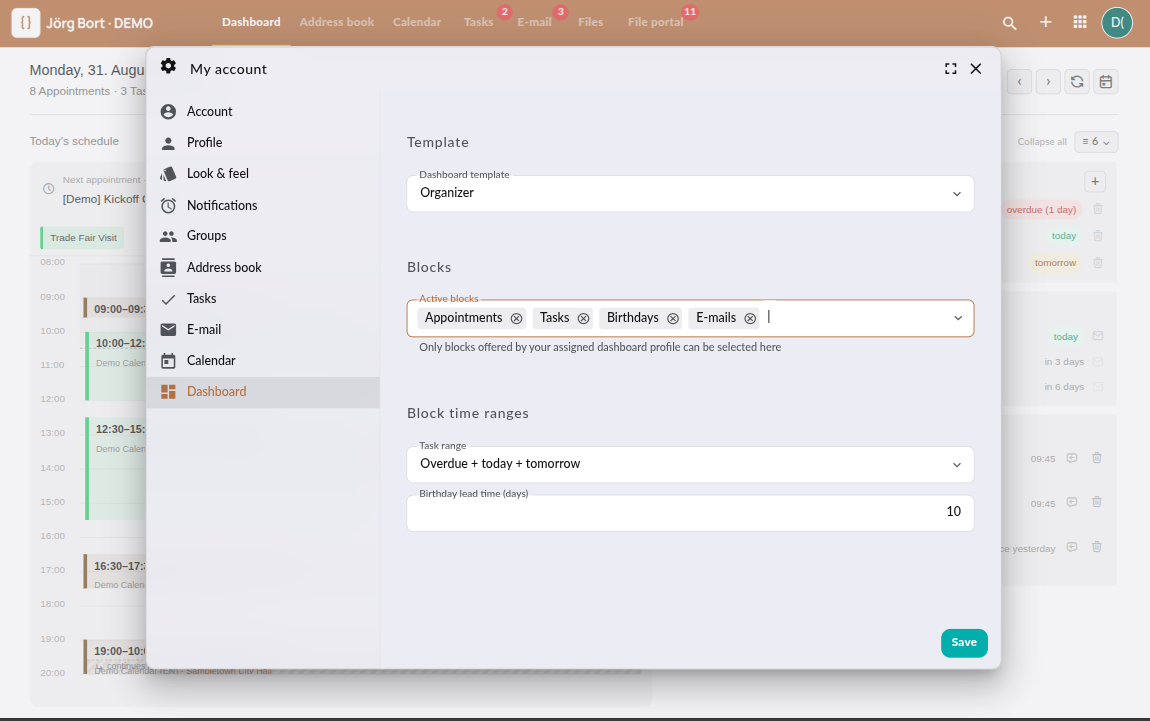Go to previous day arrow
This screenshot has width=1150, height=721.
point(1019,81)
